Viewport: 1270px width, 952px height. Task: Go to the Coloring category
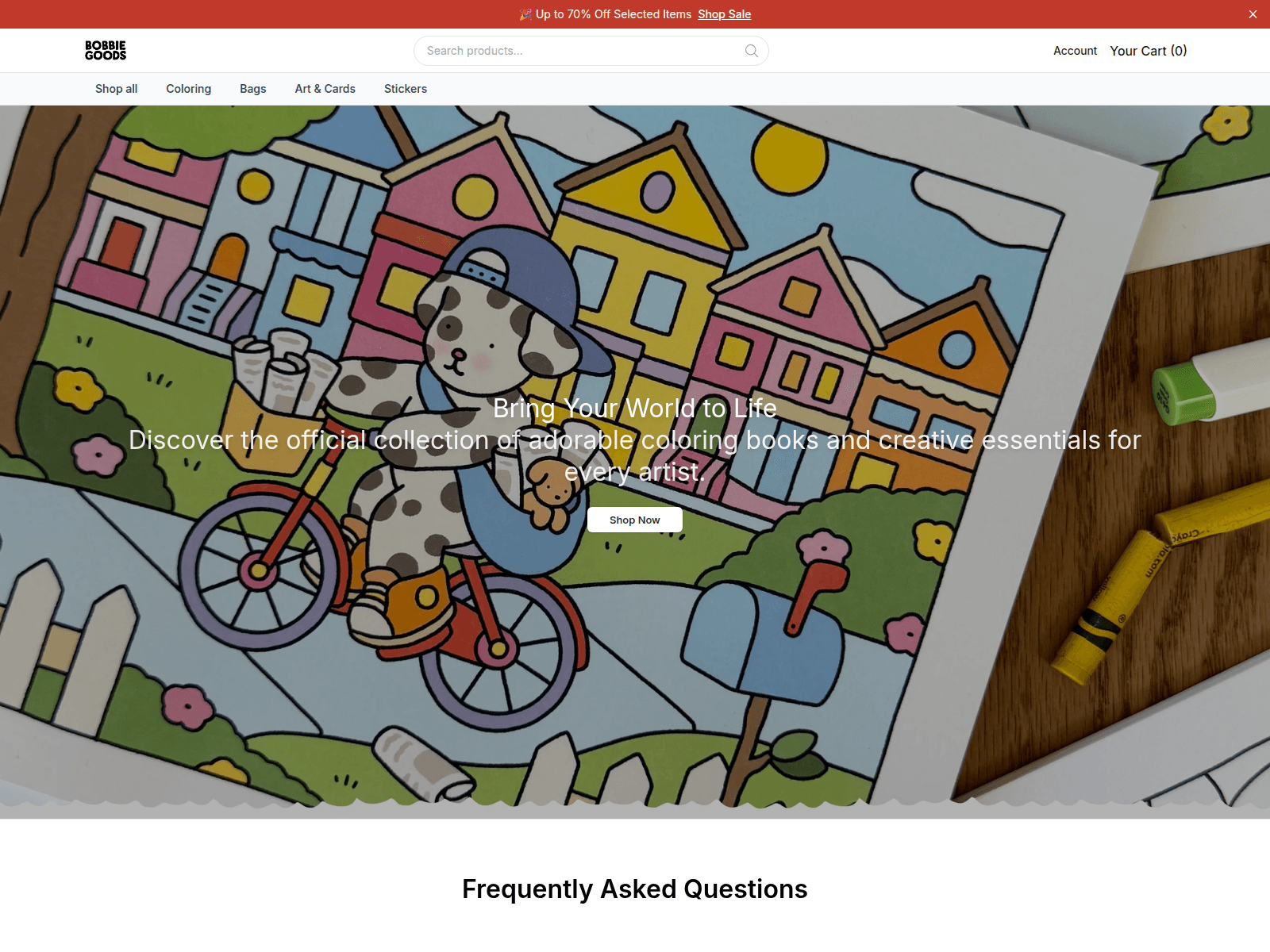point(188,89)
